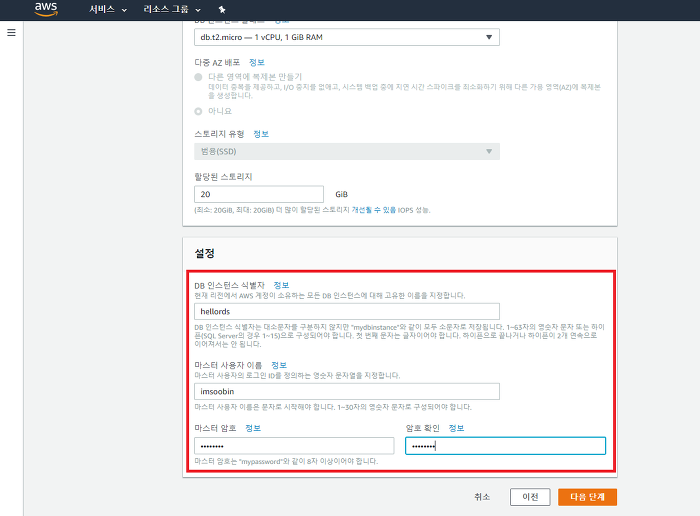The height and width of the screenshot is (516, 700).
Task: Click the master username field containing imsoobin
Action: pyautogui.click(x=347, y=391)
